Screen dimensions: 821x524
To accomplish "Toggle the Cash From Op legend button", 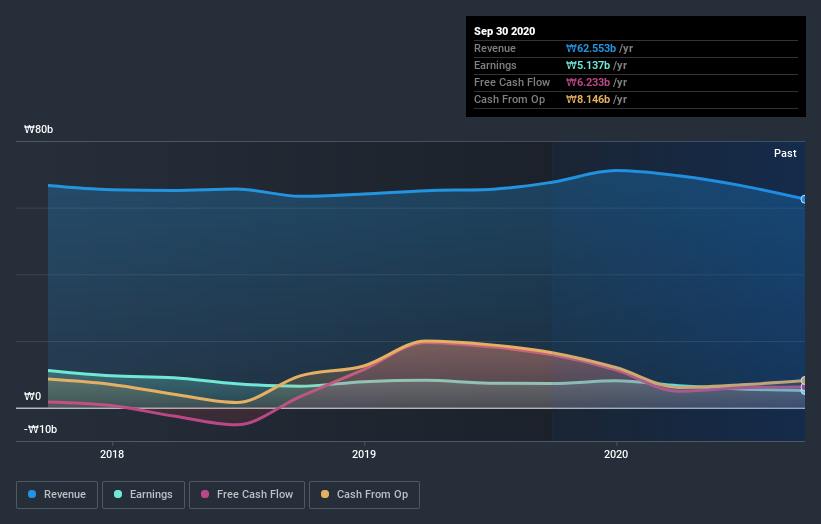I will (x=364, y=495).
